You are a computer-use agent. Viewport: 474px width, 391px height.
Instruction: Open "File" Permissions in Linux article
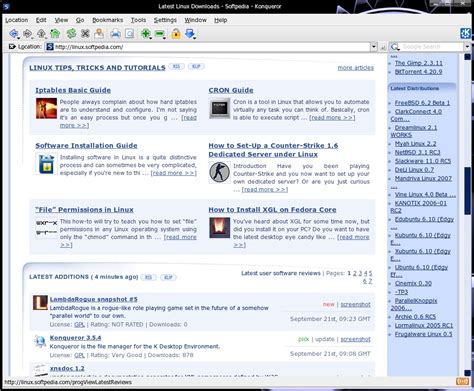84,210
